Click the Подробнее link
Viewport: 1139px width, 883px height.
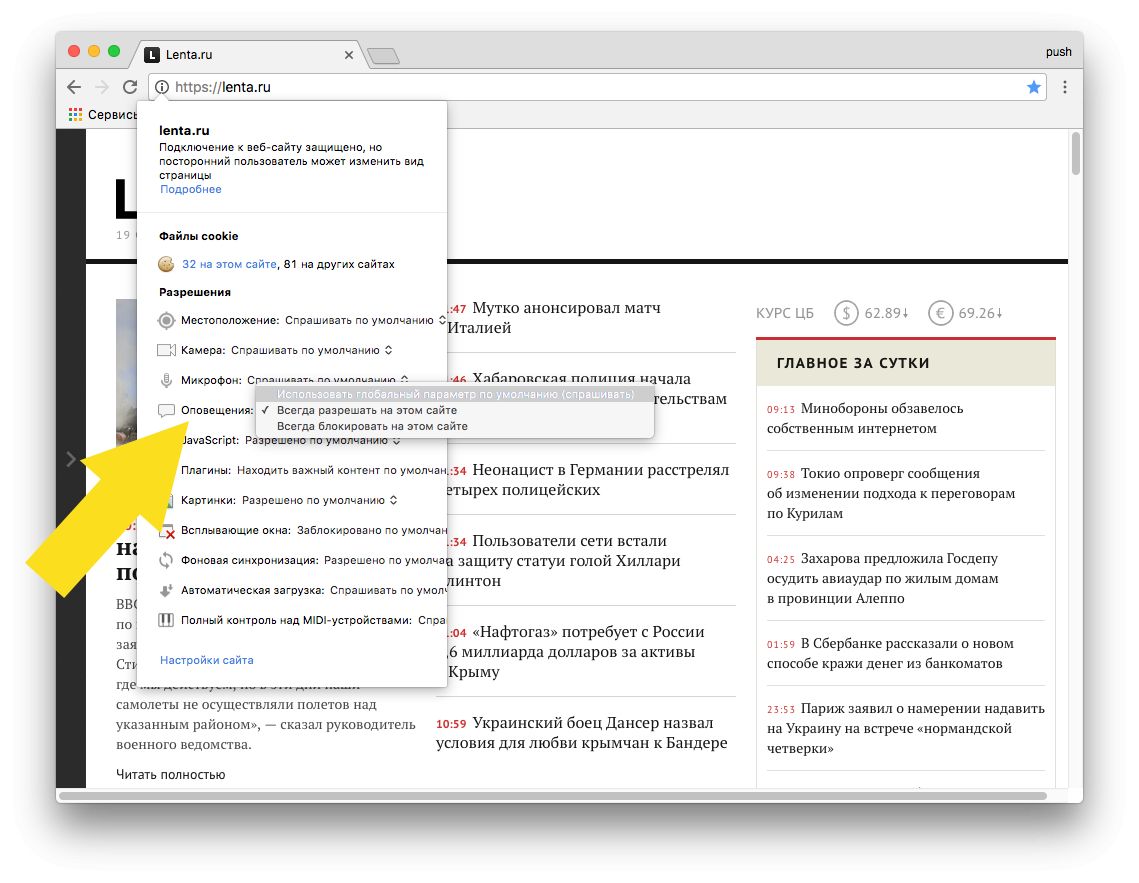pyautogui.click(x=190, y=190)
